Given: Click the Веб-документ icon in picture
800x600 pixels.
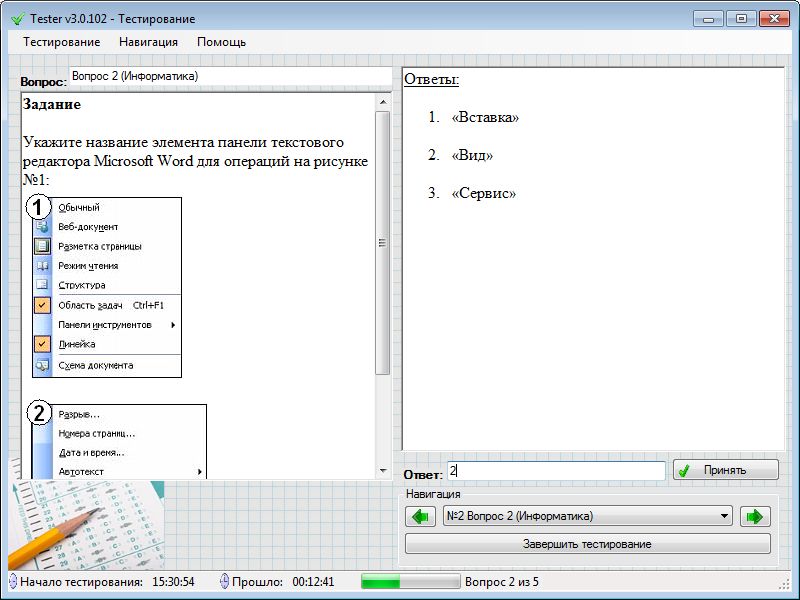Looking at the screenshot, I should click(42, 227).
